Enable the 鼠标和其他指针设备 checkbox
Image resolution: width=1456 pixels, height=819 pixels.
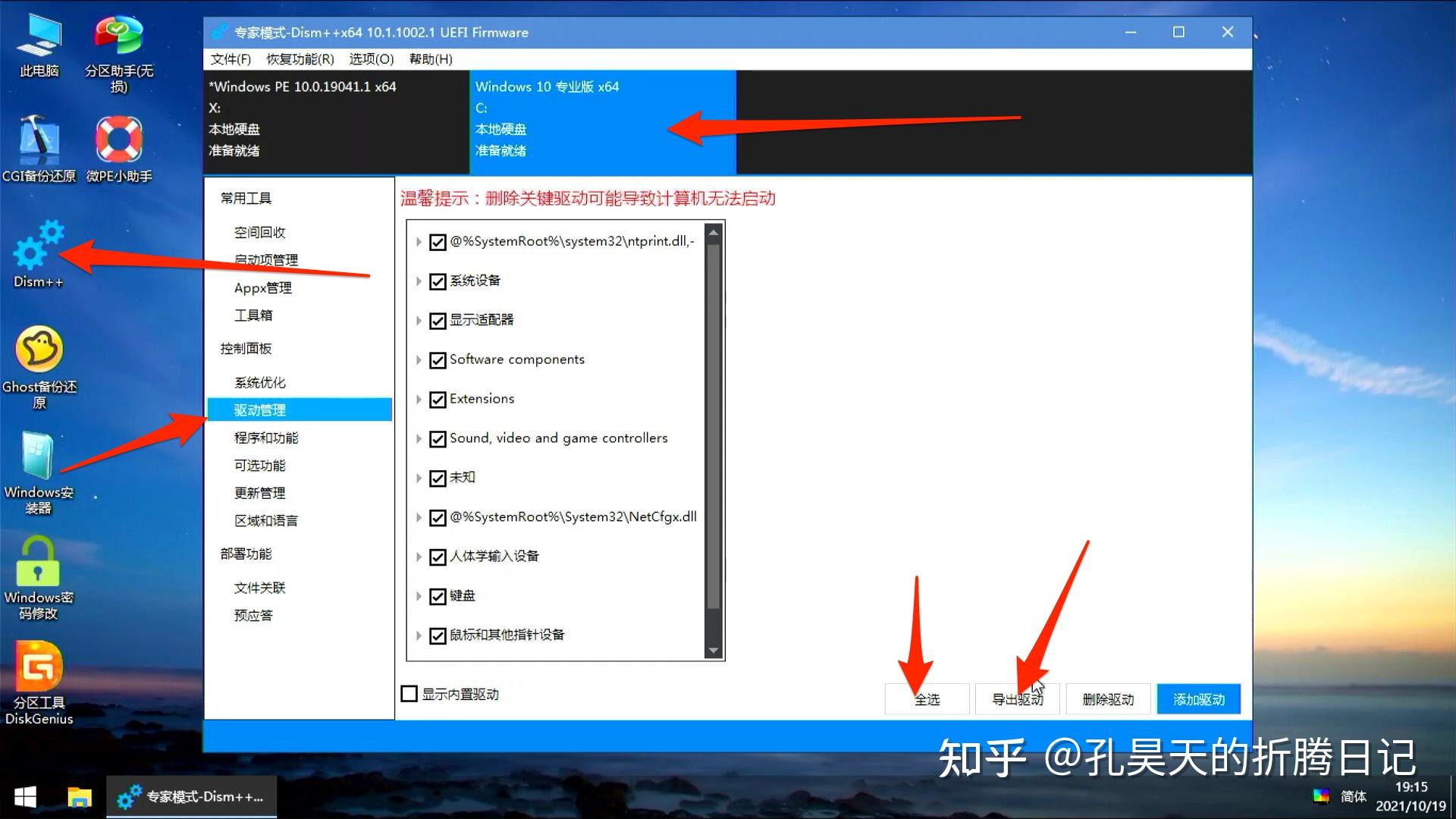click(x=436, y=634)
